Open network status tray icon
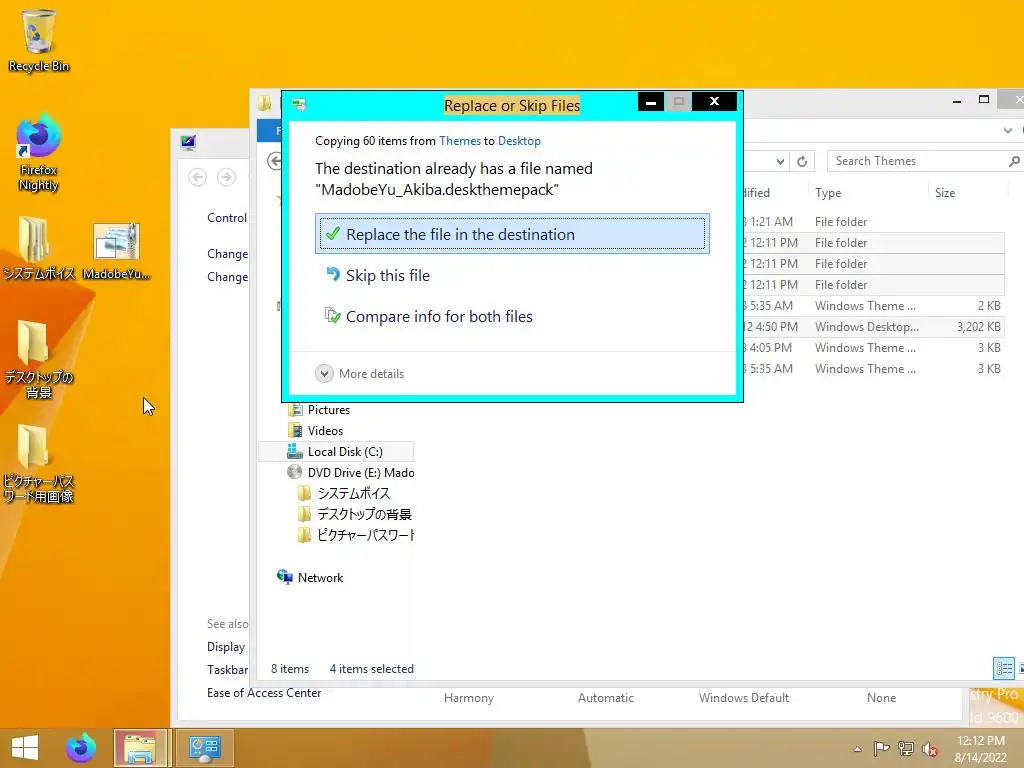The image size is (1024, 768). [906, 749]
